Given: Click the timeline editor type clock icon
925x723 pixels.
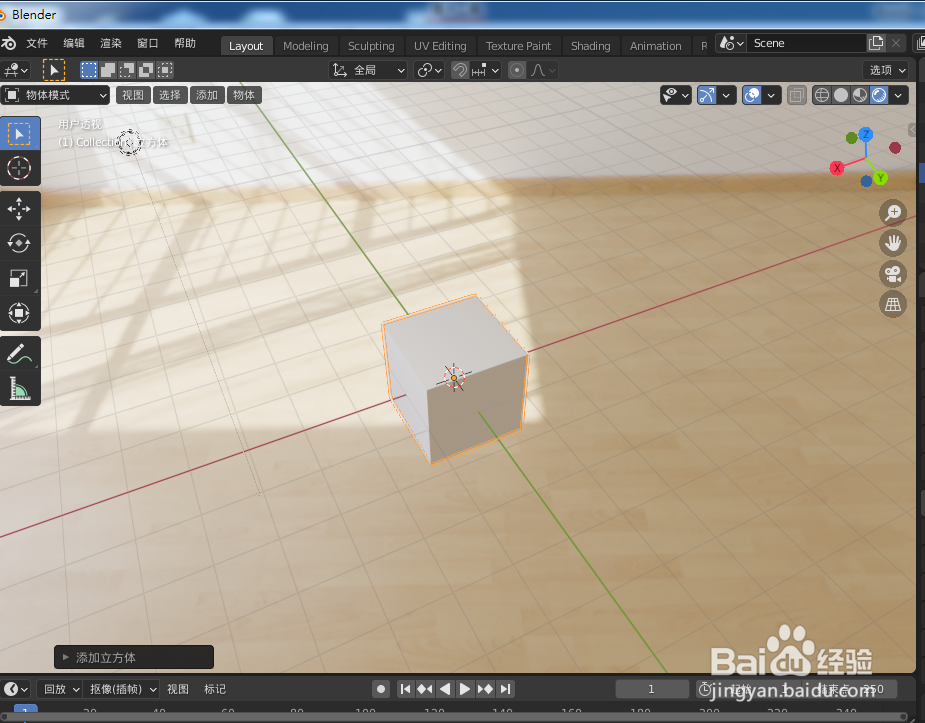Looking at the screenshot, I should tap(15, 689).
